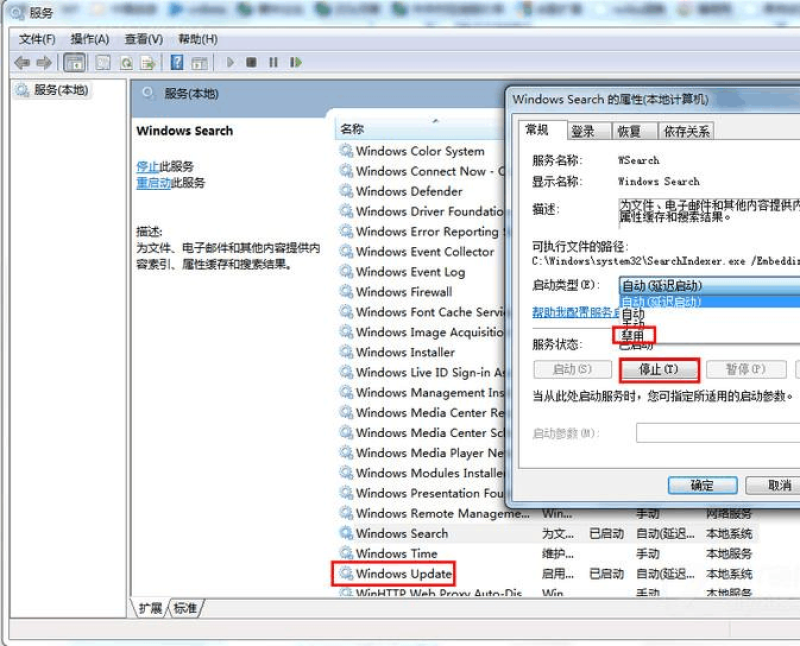This screenshot has height=646, width=800.
Task: Click the Refresh toolbar icon
Action: (x=126, y=63)
